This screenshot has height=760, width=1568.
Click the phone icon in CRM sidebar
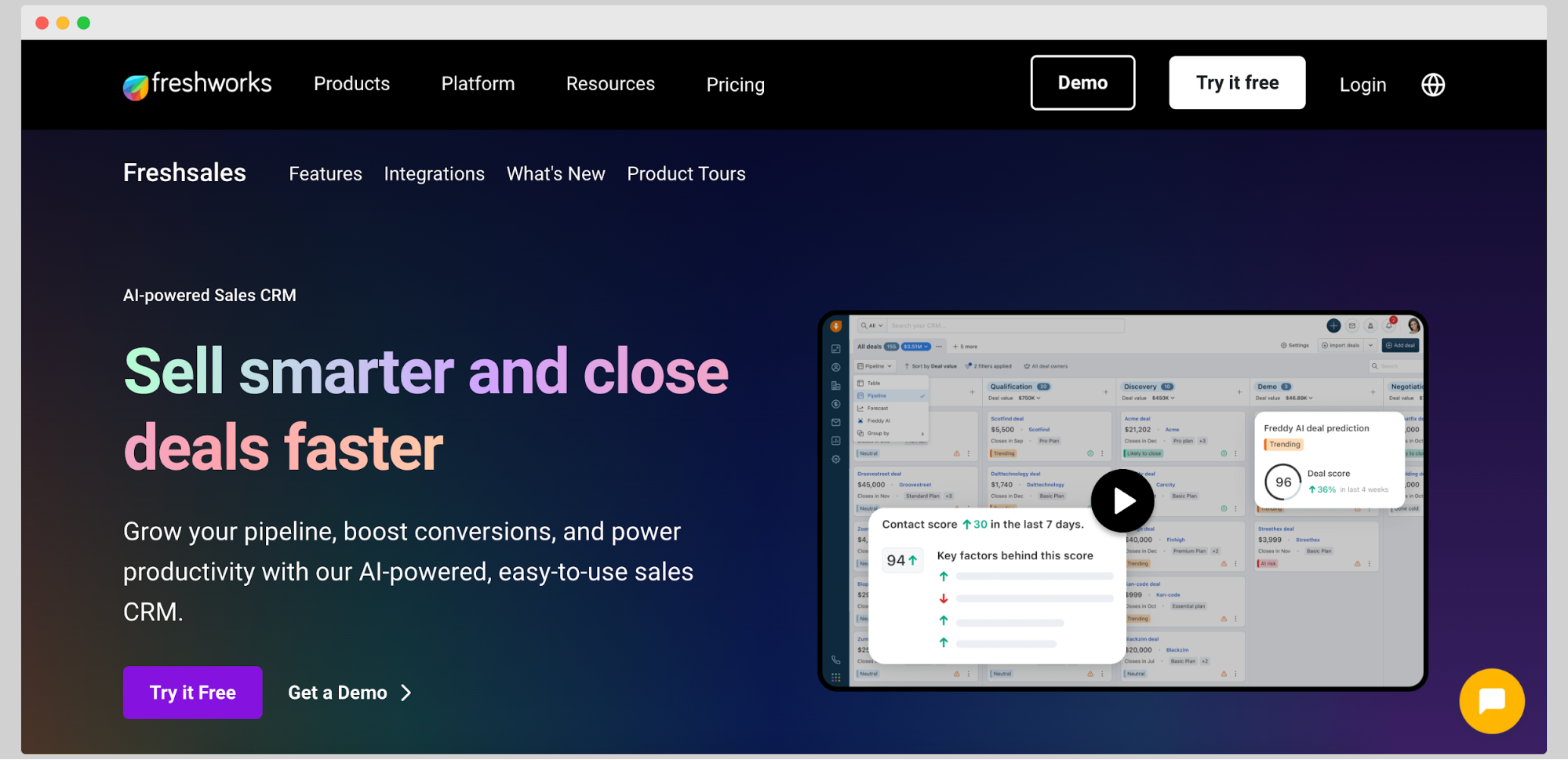(x=836, y=660)
